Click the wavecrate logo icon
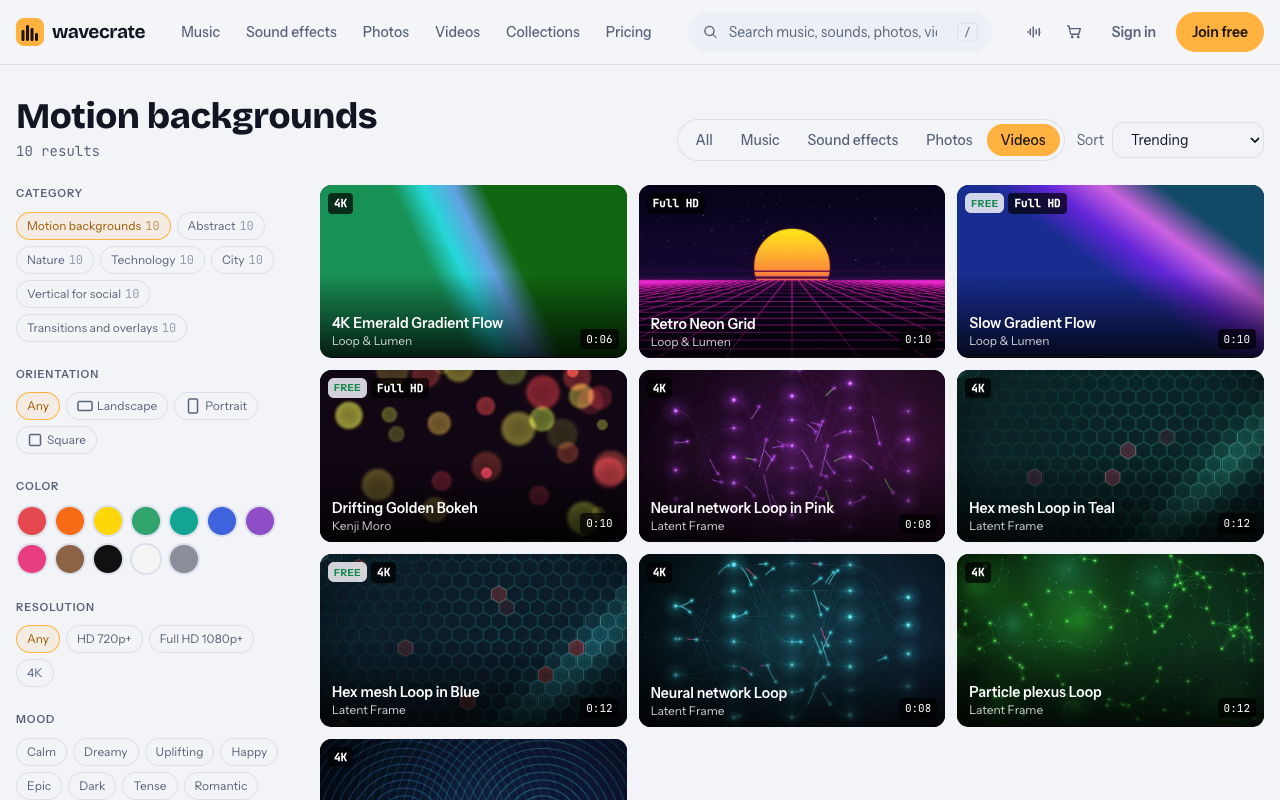The width and height of the screenshot is (1280, 800). (30, 32)
